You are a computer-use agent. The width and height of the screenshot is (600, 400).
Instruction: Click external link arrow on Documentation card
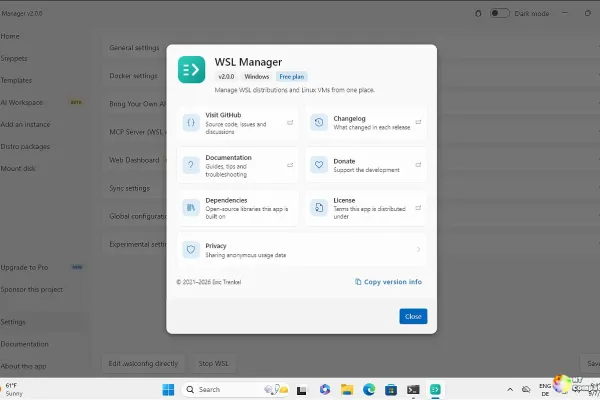pyautogui.click(x=290, y=165)
